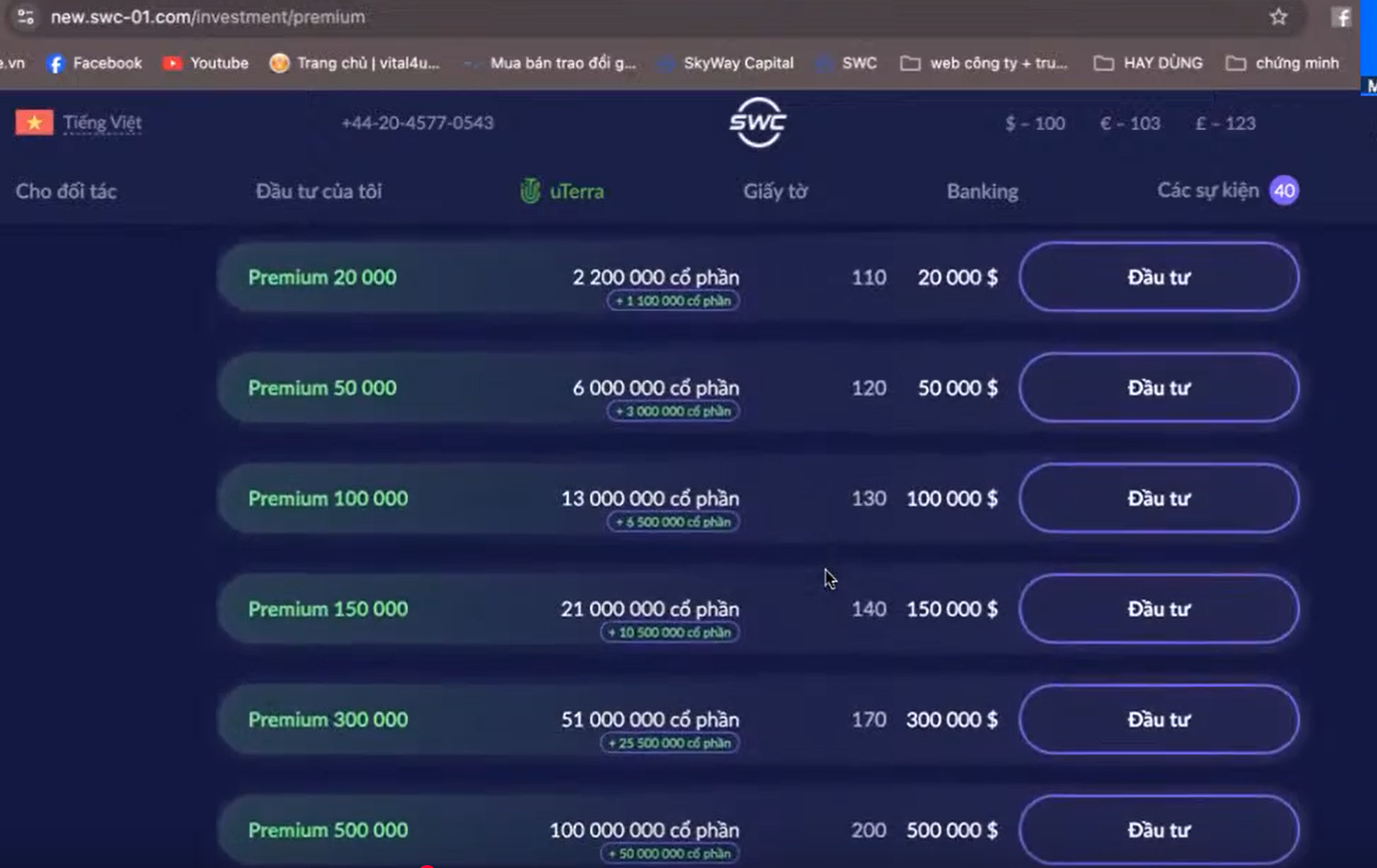The width and height of the screenshot is (1377, 868).
Task: Invest in Premium 500 000 package
Action: pyautogui.click(x=1158, y=829)
